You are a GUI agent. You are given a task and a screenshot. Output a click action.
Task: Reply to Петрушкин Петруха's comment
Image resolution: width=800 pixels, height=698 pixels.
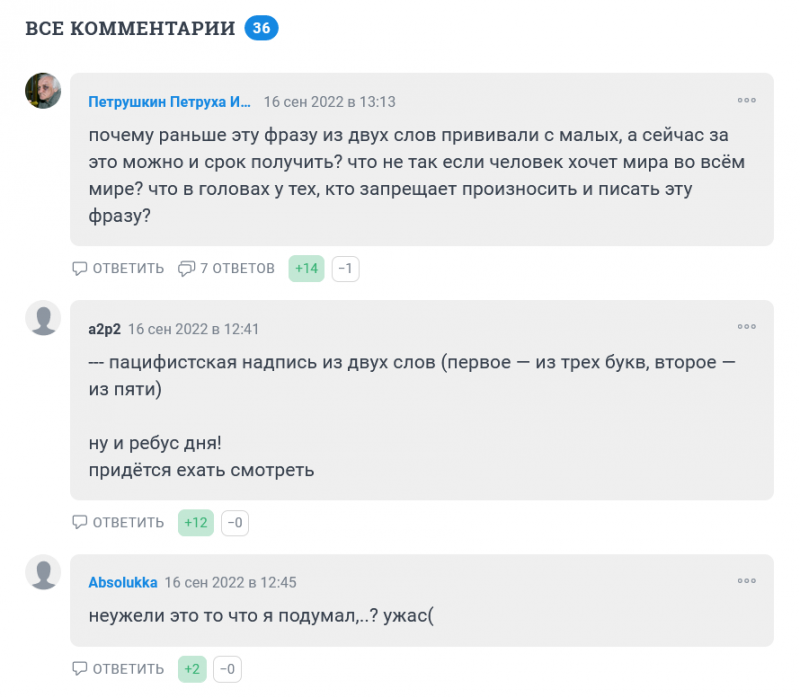[118, 268]
